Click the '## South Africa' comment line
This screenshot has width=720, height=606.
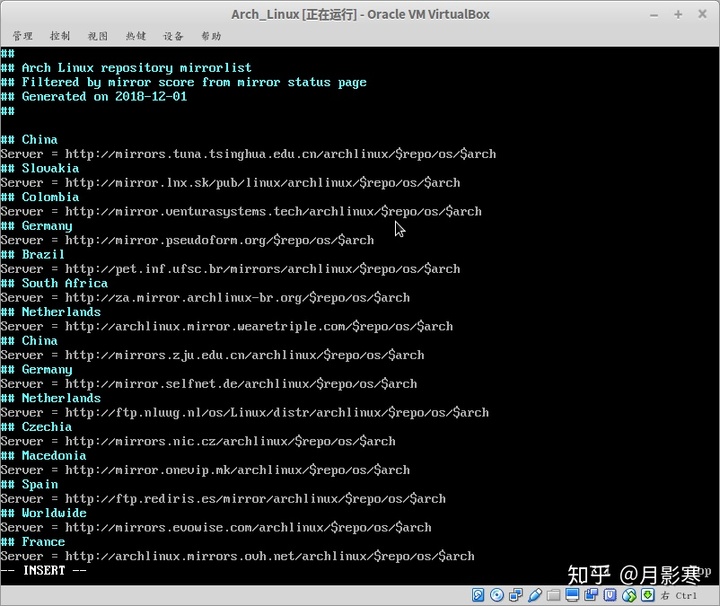coord(54,283)
